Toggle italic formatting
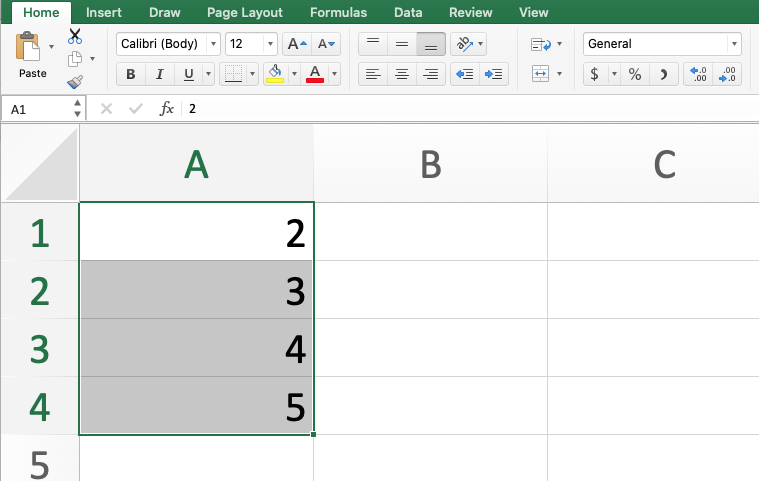This screenshot has width=759, height=481. (159, 74)
